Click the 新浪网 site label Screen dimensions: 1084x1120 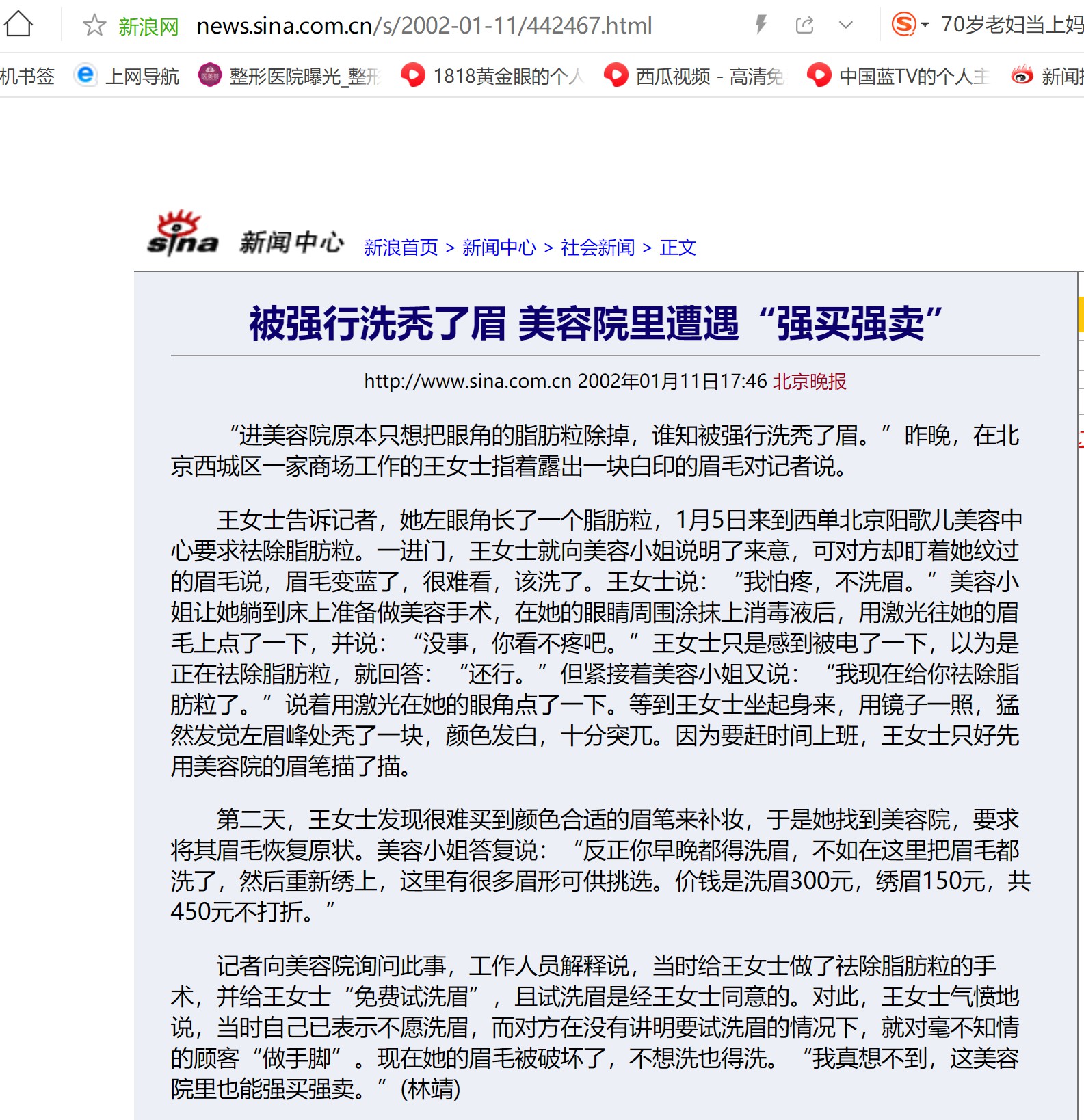[x=148, y=27]
